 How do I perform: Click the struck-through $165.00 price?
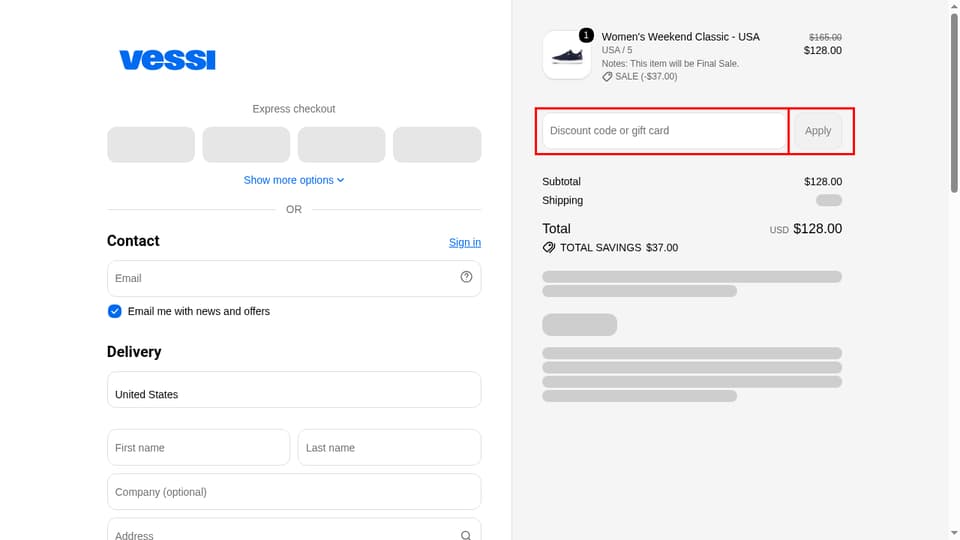click(825, 37)
